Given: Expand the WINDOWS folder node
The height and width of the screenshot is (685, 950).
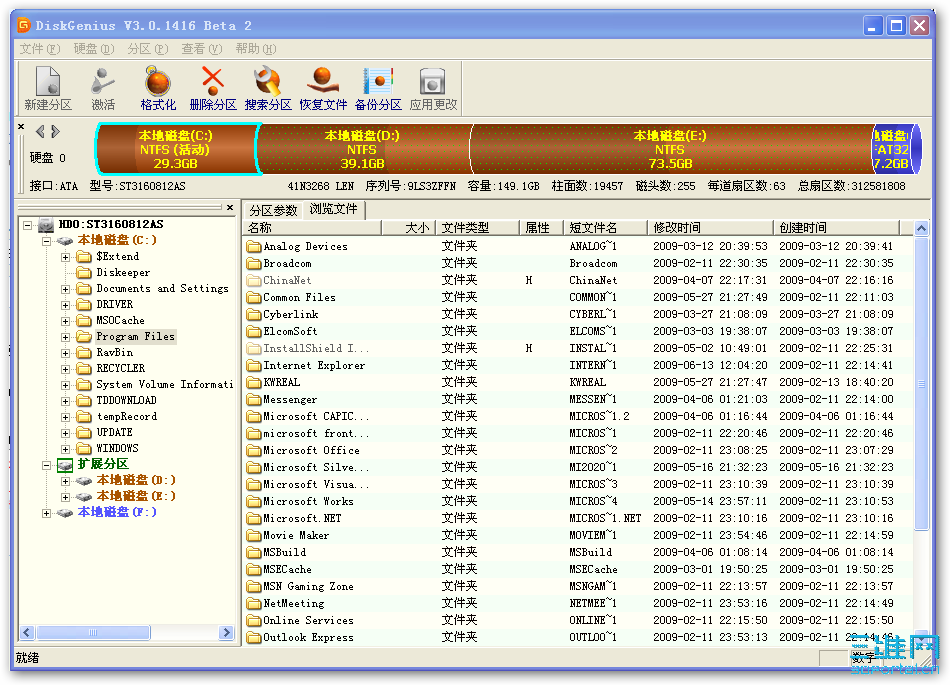Looking at the screenshot, I should point(65,449).
